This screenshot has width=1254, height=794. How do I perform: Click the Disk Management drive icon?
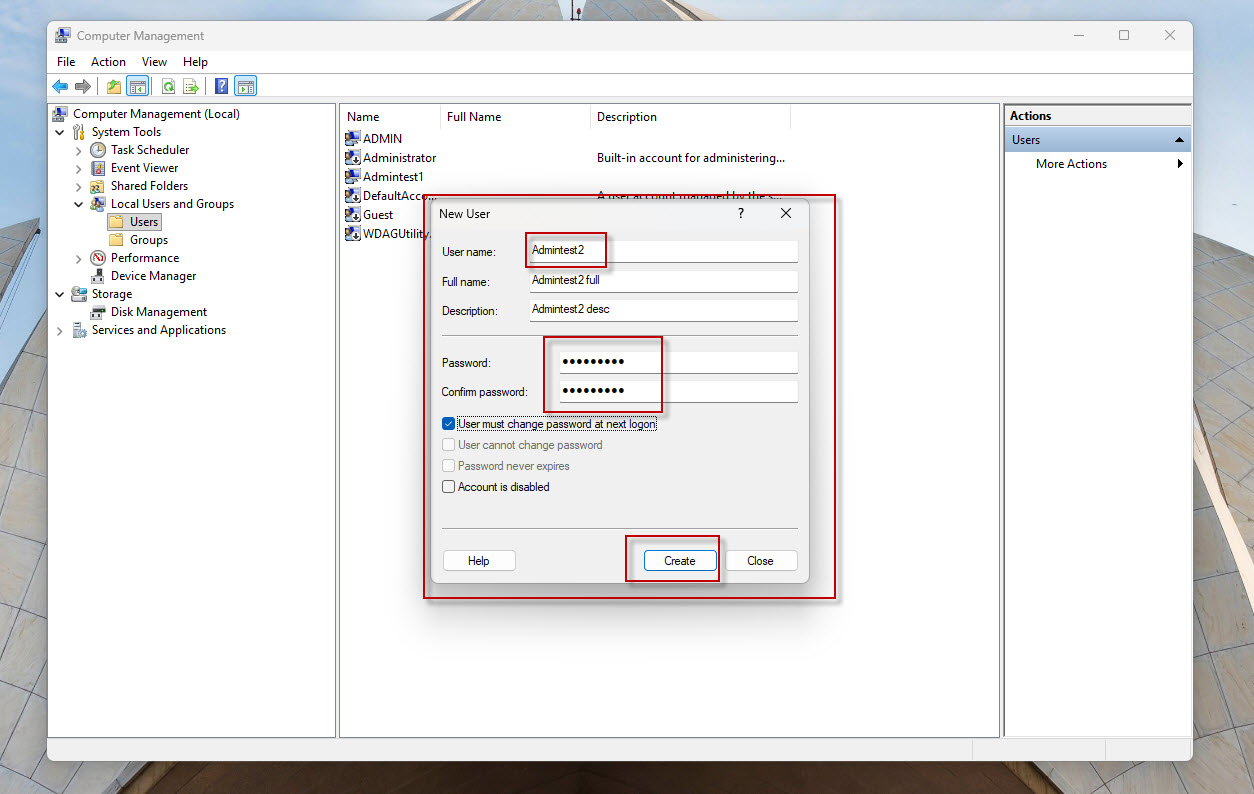[x=98, y=312]
